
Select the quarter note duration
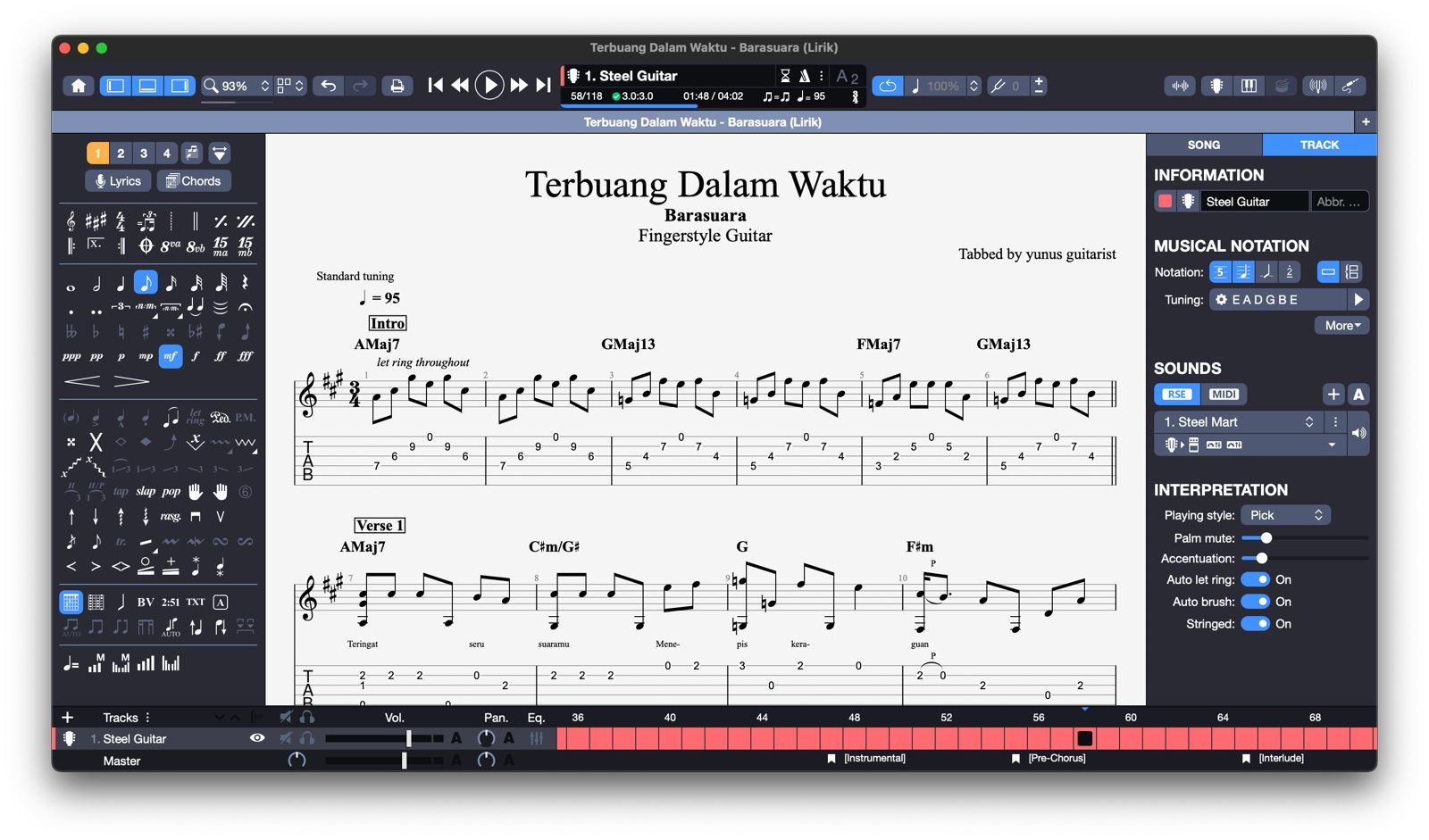pyautogui.click(x=121, y=283)
